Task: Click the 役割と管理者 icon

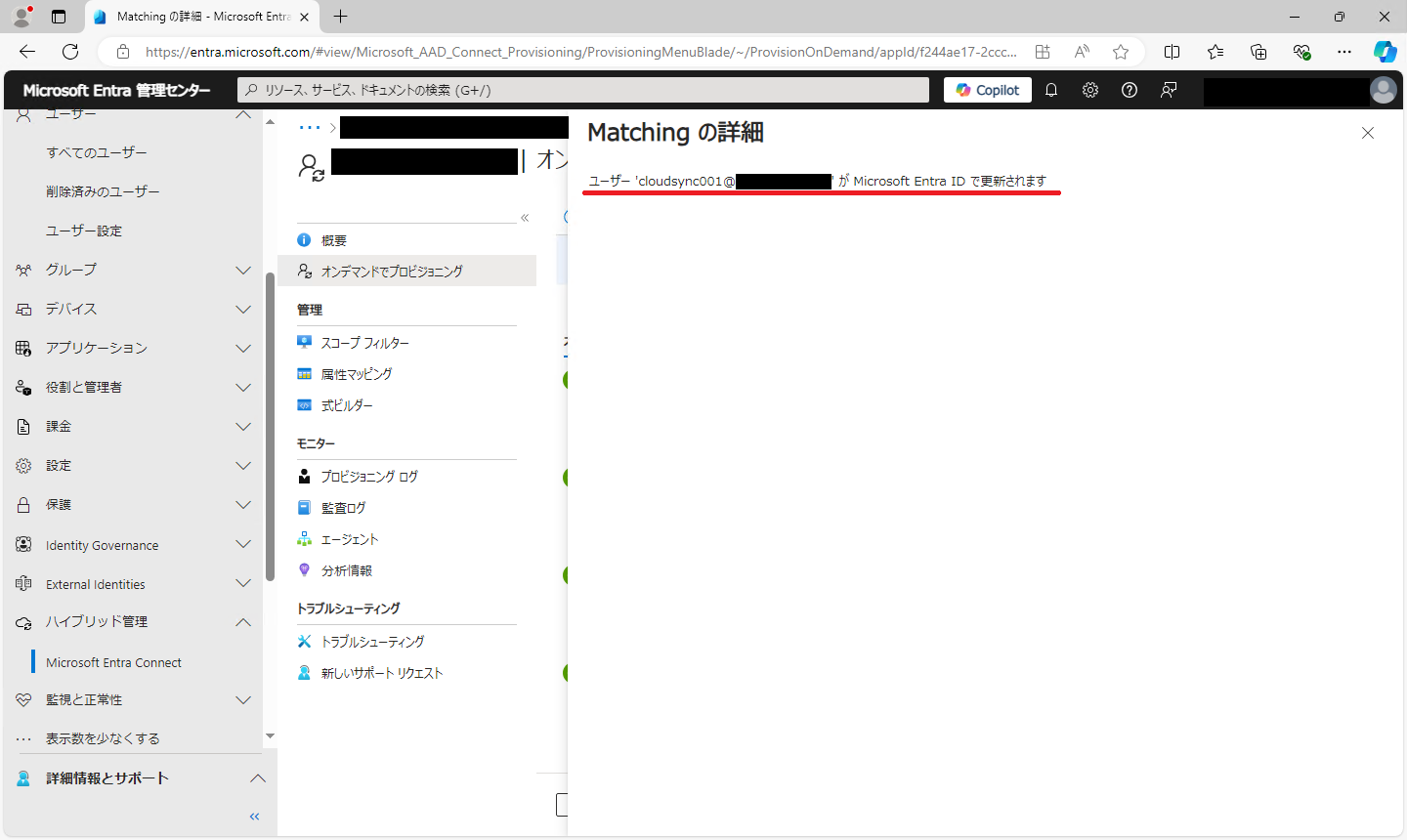Action: click(x=23, y=387)
